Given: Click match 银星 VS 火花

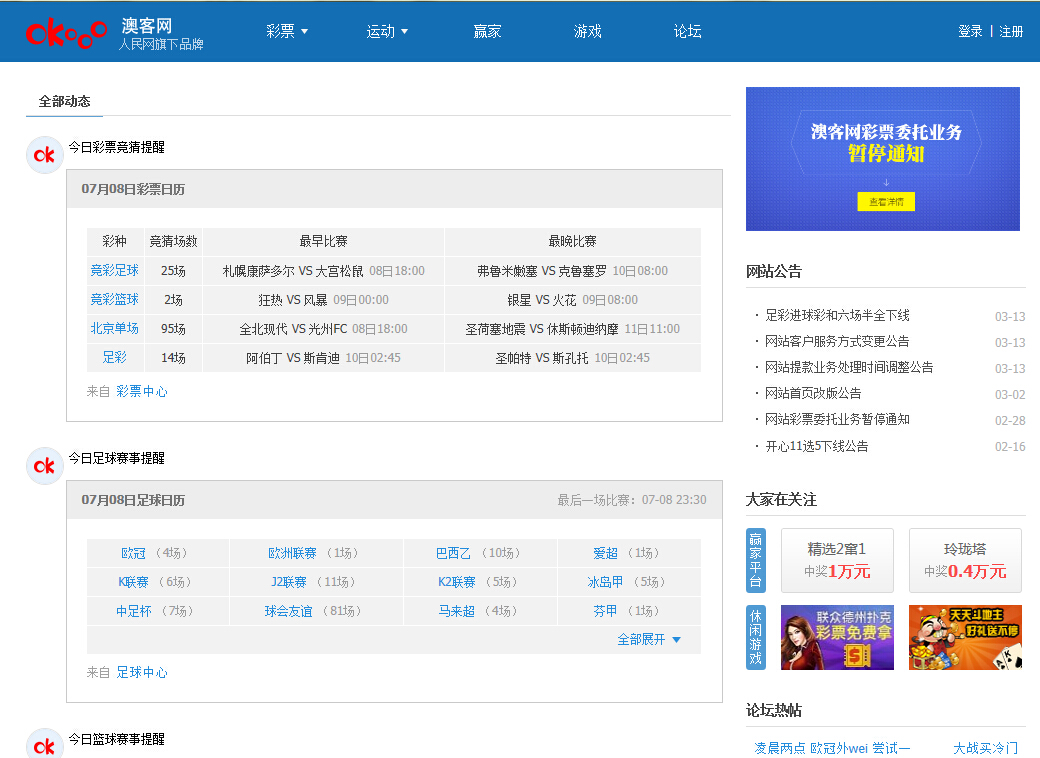Looking at the screenshot, I should pyautogui.click(x=542, y=300).
